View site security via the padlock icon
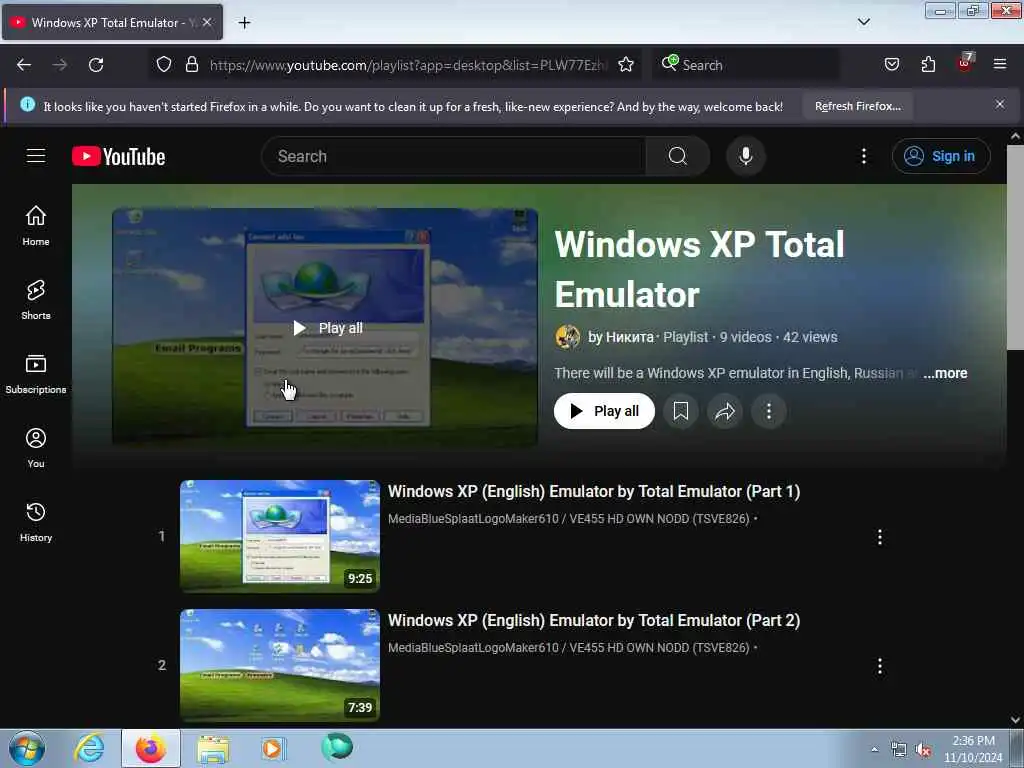The height and width of the screenshot is (768, 1024). click(191, 64)
